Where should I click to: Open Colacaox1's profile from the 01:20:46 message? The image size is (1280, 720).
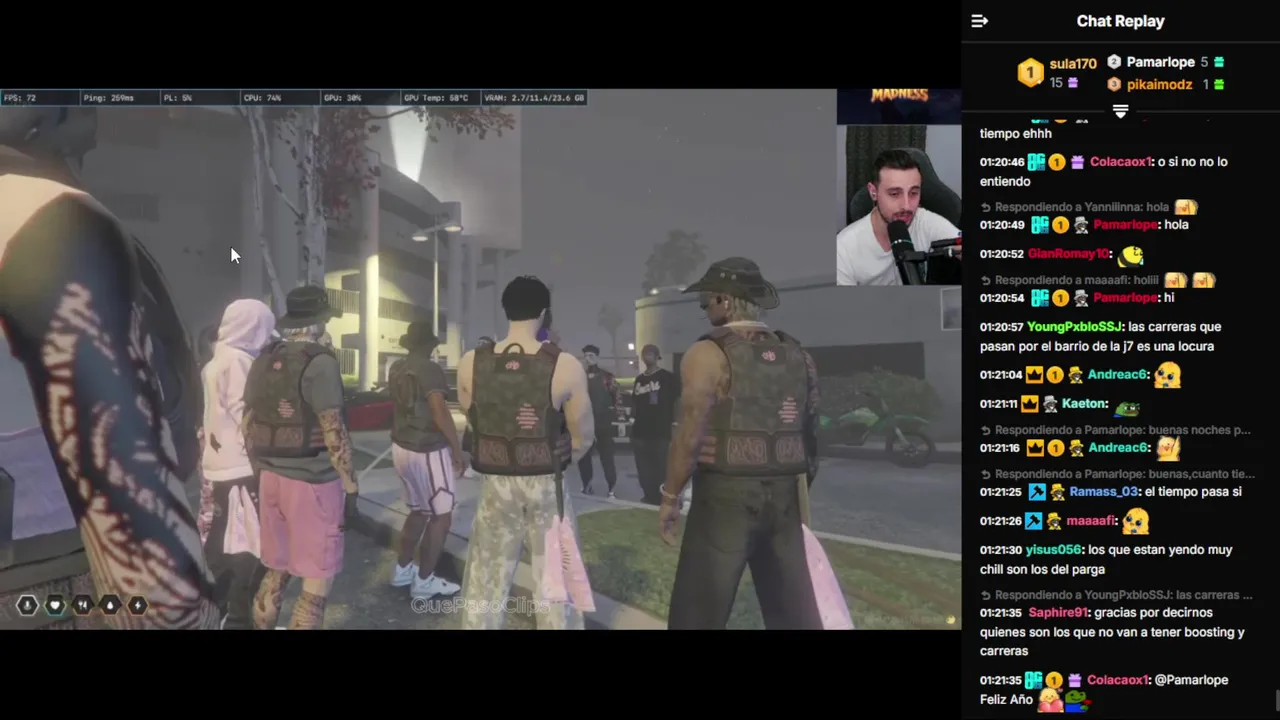[1121, 162]
